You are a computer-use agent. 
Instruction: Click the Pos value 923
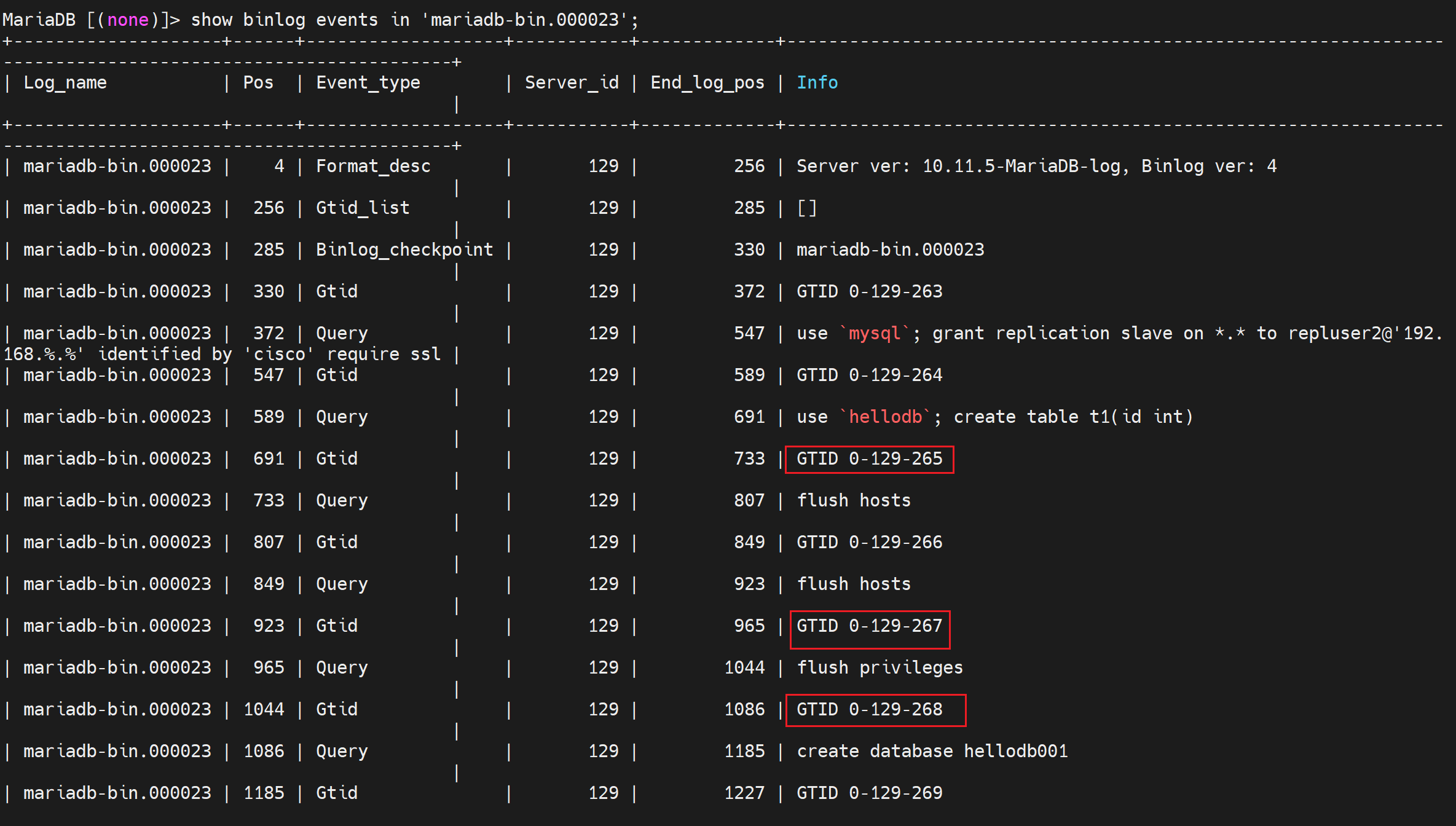[x=269, y=626]
